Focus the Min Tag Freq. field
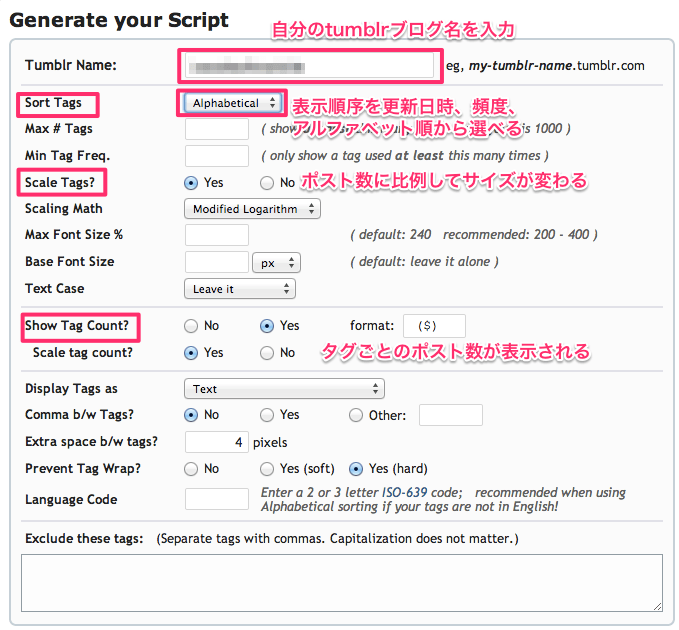This screenshot has width=679, height=630. tap(217, 156)
